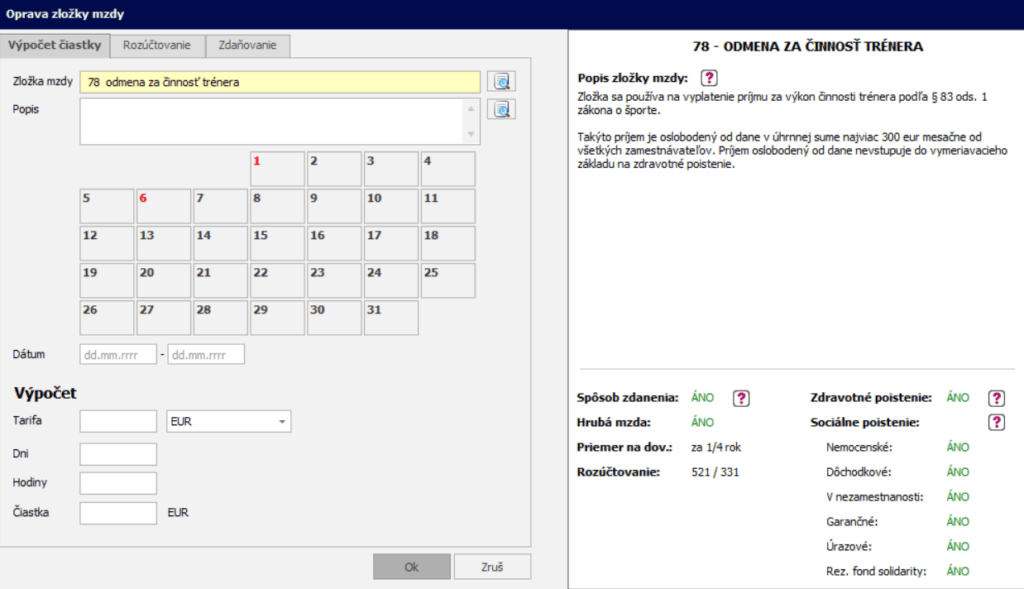Click the lookup icon beside the Popis field
The width and height of the screenshot is (1024, 589).
click(501, 109)
